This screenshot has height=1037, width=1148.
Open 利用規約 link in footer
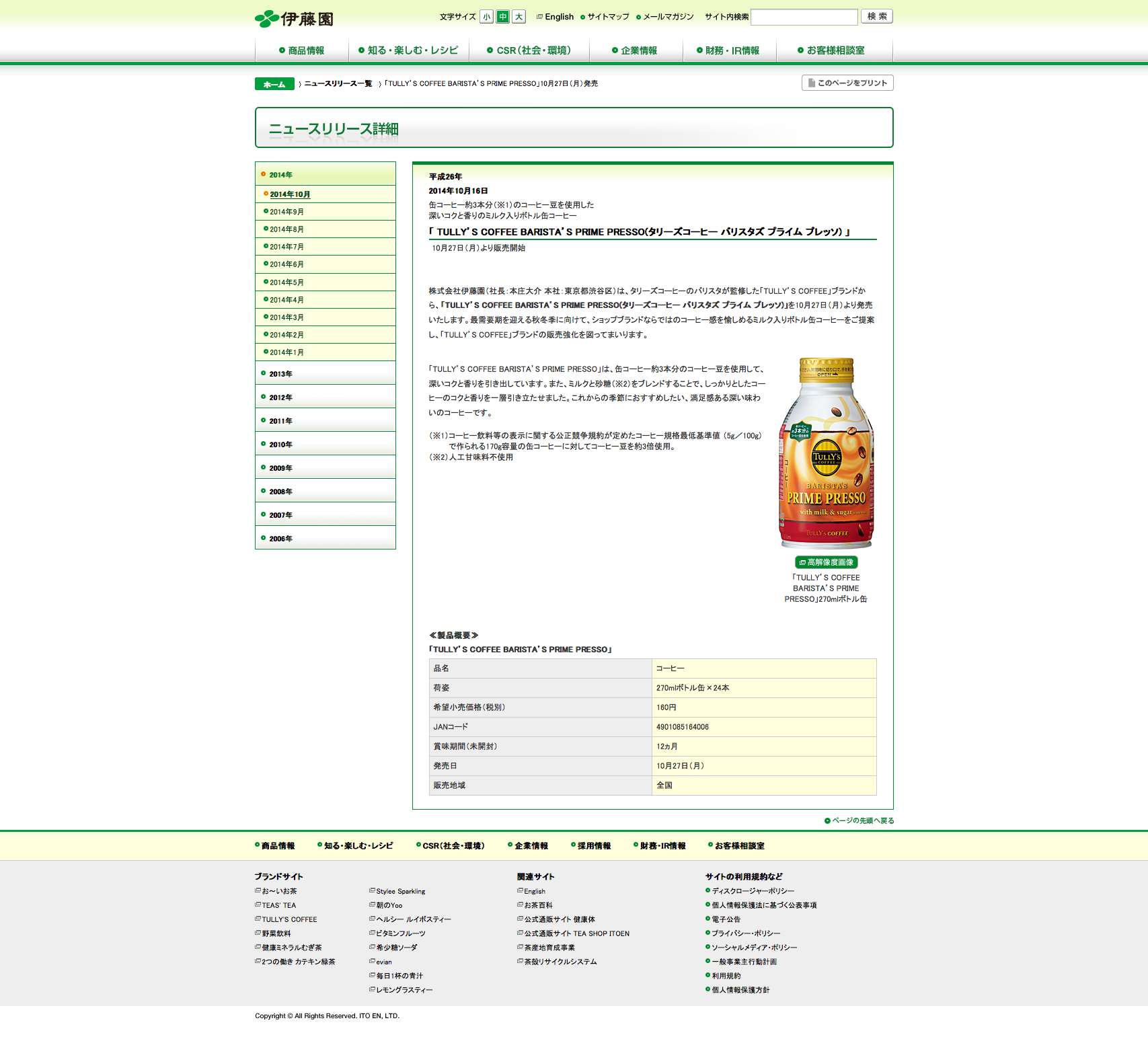723,976
